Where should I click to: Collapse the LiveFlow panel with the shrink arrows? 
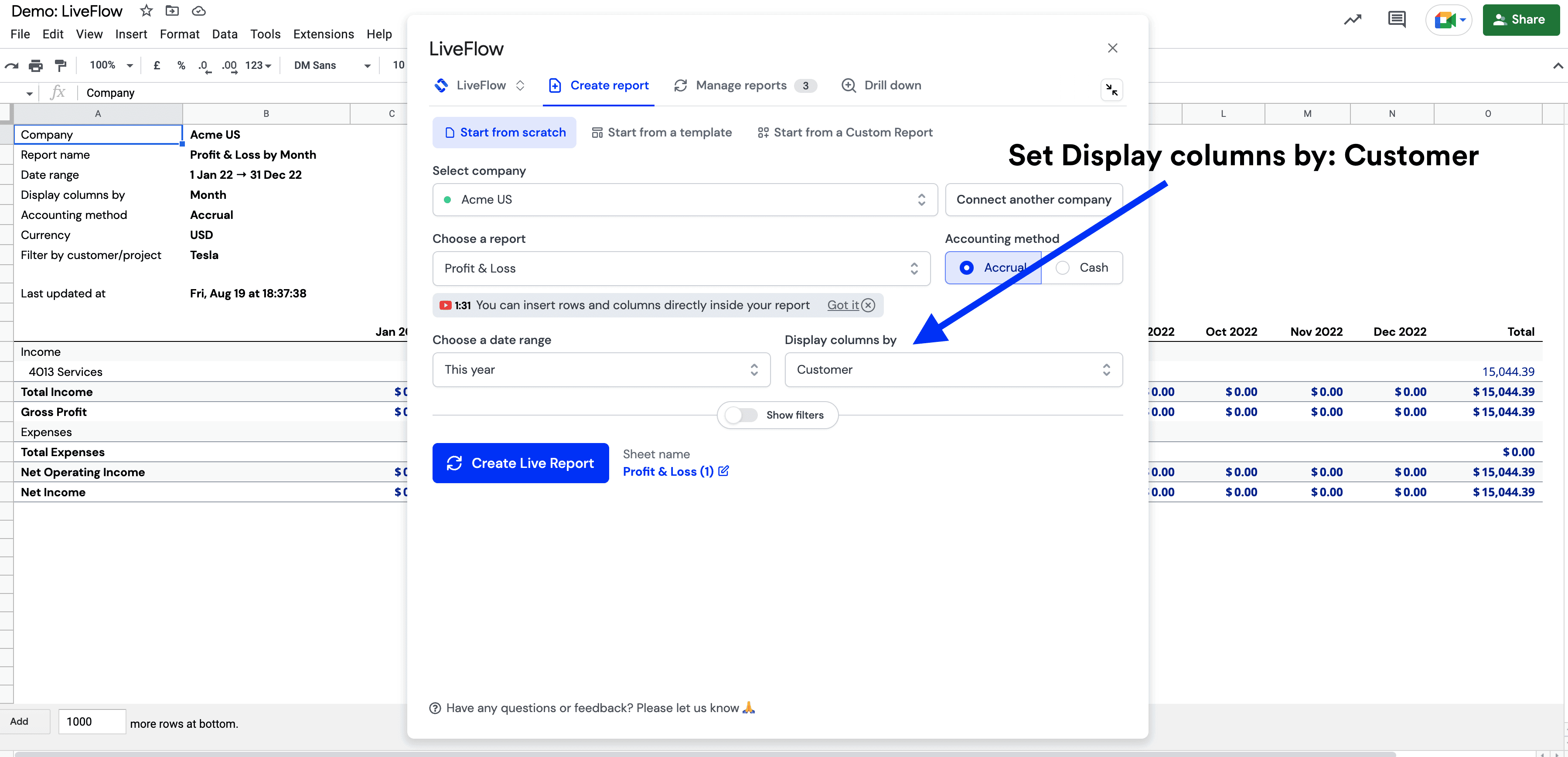tap(1111, 89)
